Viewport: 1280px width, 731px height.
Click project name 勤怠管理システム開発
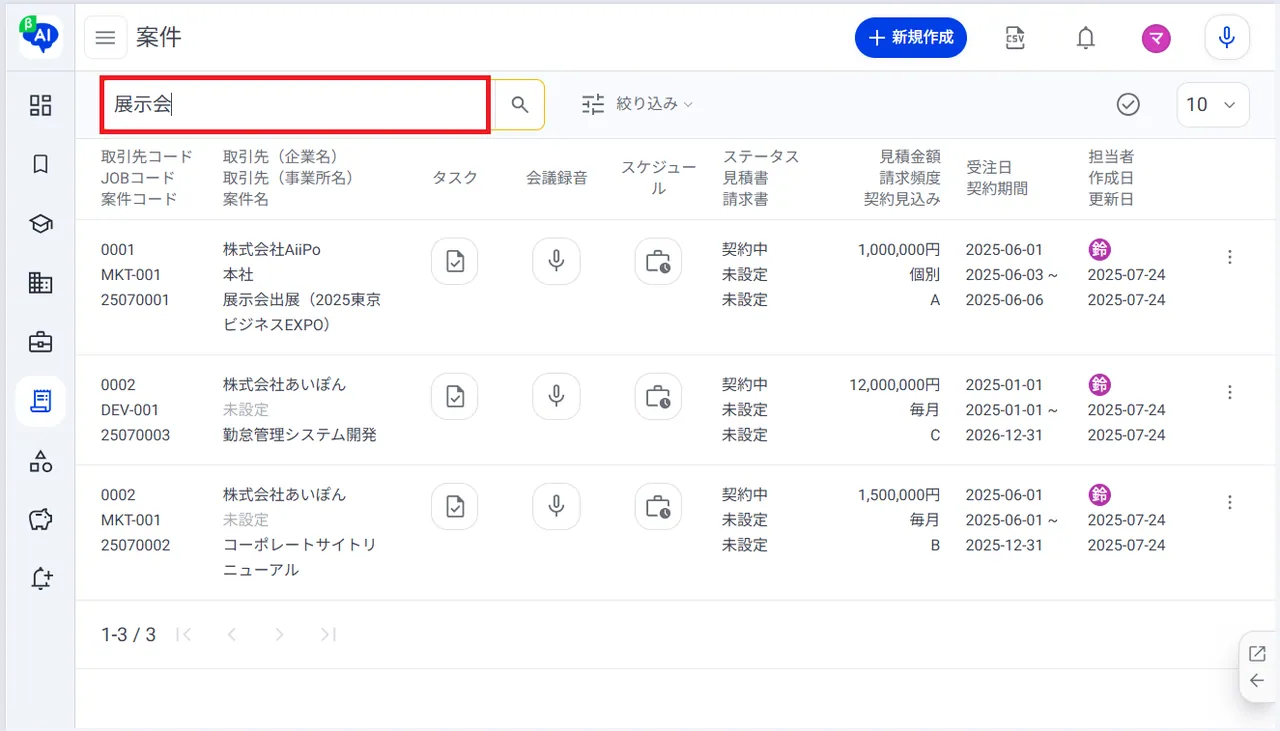(300, 435)
